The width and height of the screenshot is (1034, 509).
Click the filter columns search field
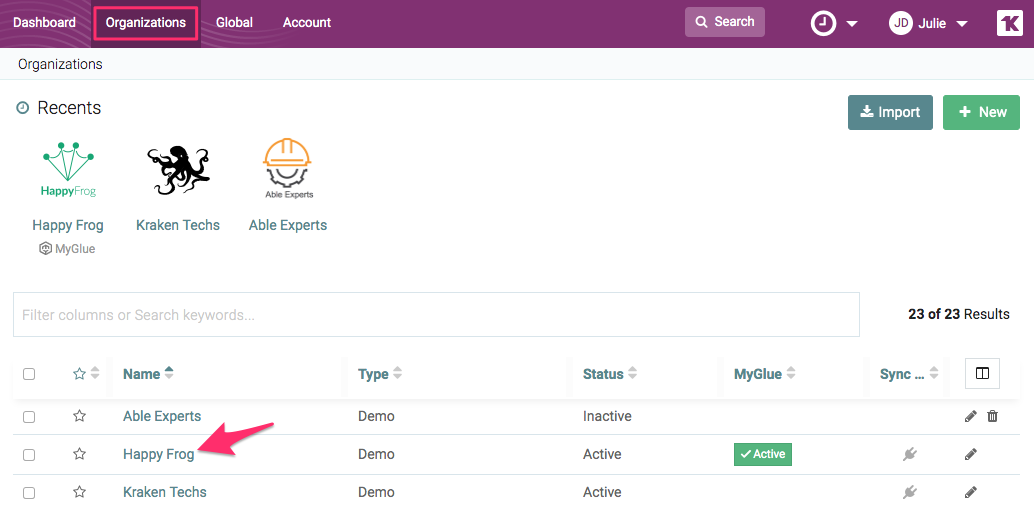(436, 315)
